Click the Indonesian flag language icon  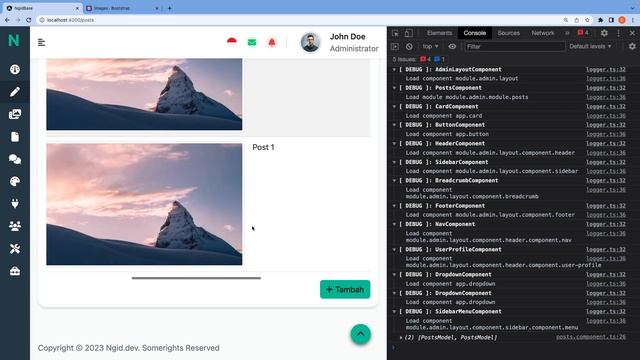click(x=232, y=42)
